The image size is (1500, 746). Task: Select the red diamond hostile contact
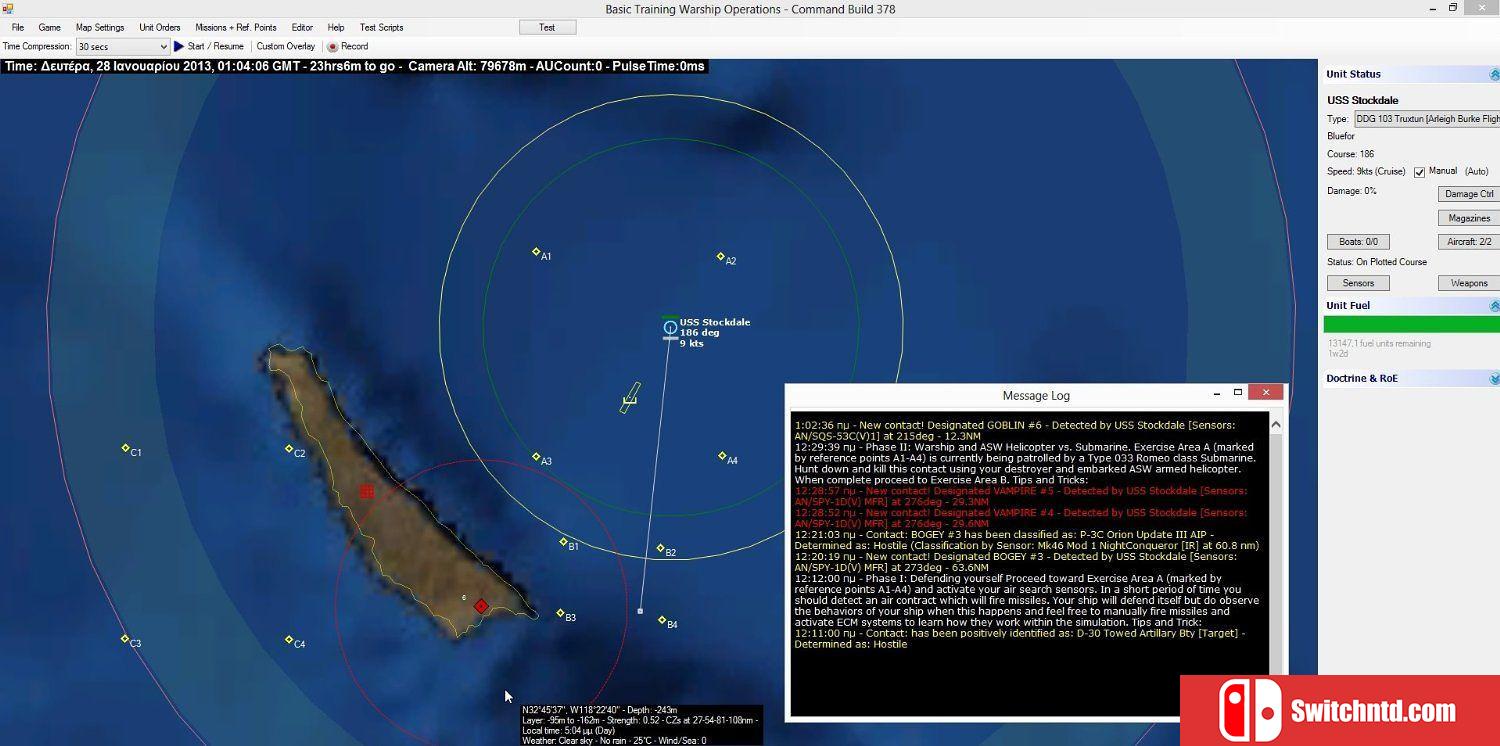pos(481,606)
